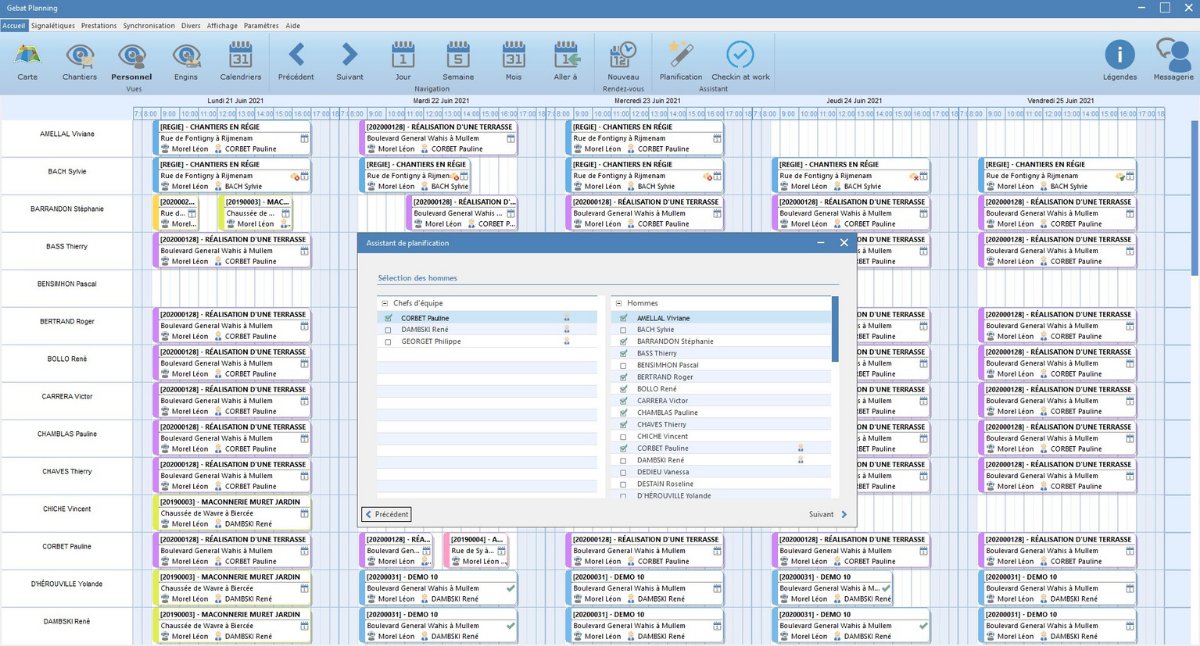Viewport: 1200px width, 646px height.
Task: Switch to the Chantiers view
Action: click(x=79, y=59)
